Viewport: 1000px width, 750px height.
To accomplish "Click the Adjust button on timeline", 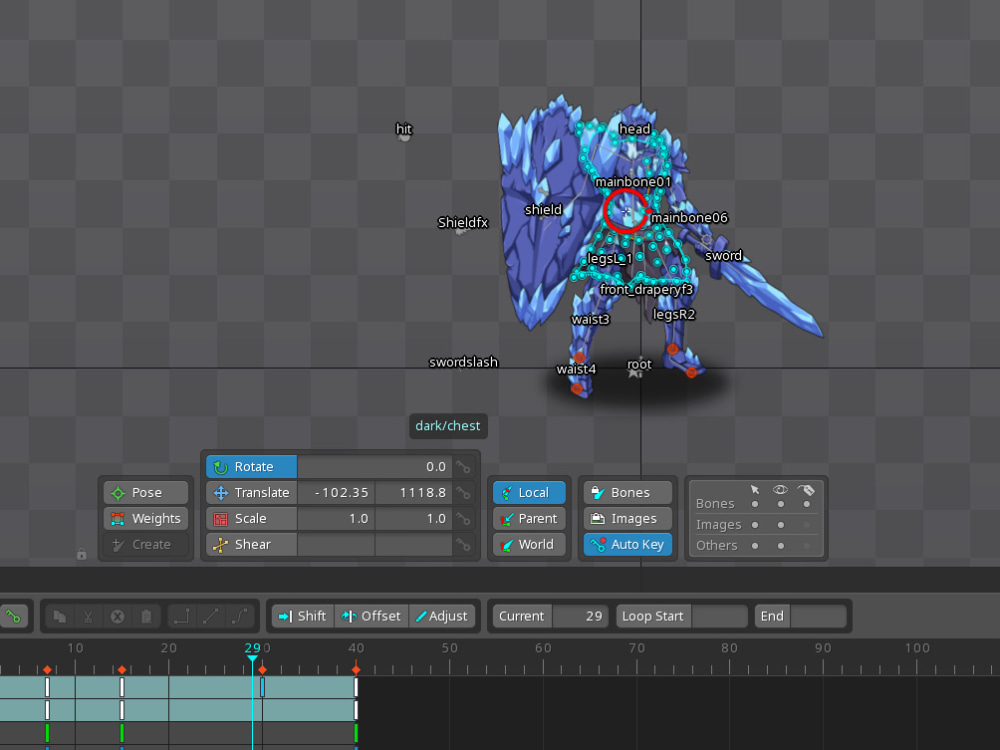I will 442,616.
